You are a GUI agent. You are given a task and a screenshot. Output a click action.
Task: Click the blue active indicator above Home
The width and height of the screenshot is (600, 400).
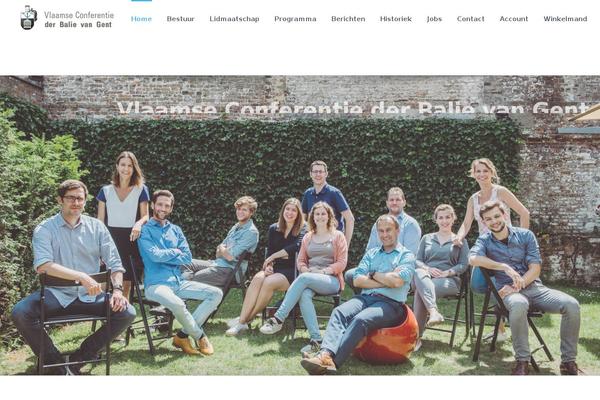click(x=141, y=1)
